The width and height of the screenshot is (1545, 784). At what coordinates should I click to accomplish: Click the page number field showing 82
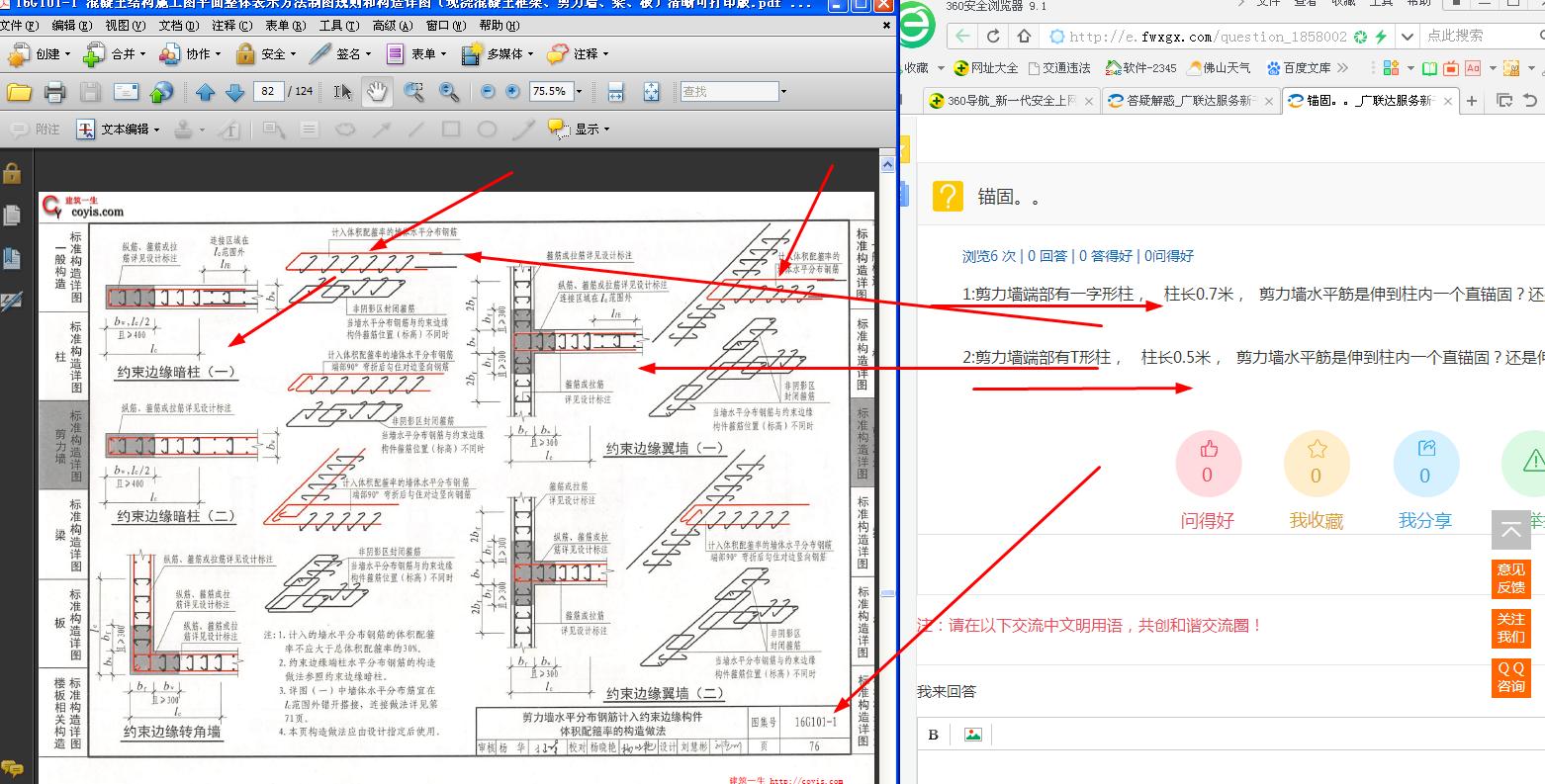point(269,91)
